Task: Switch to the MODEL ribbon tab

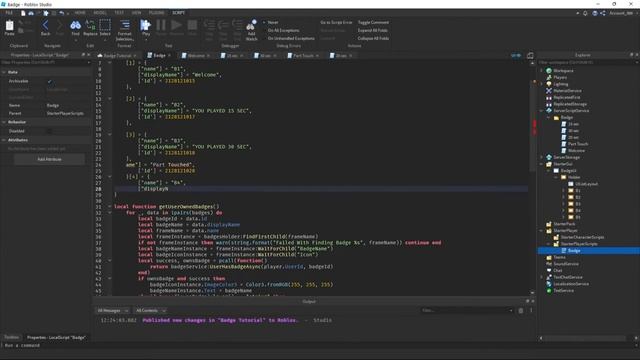Action: point(100,13)
